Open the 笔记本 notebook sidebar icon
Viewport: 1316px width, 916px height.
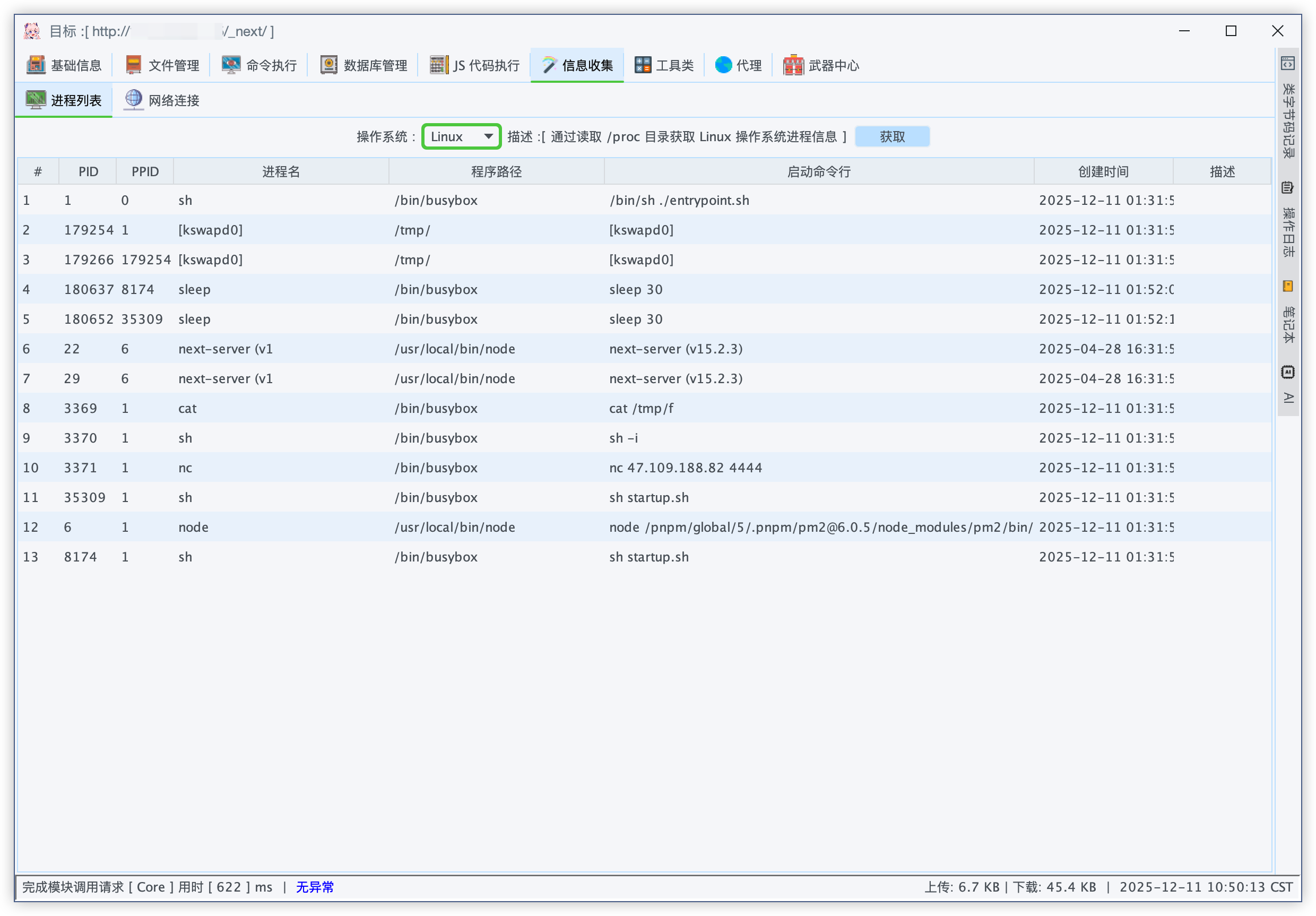(1287, 286)
